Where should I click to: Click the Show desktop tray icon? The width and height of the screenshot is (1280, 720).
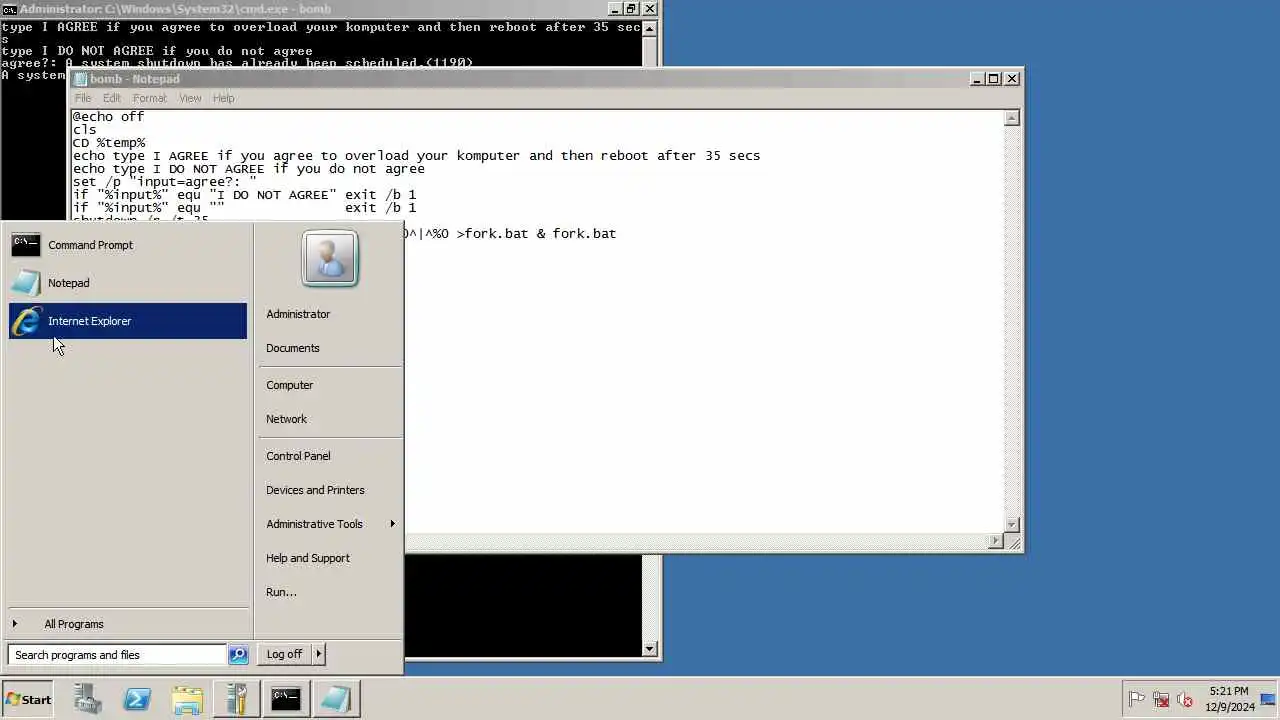click(1268, 700)
